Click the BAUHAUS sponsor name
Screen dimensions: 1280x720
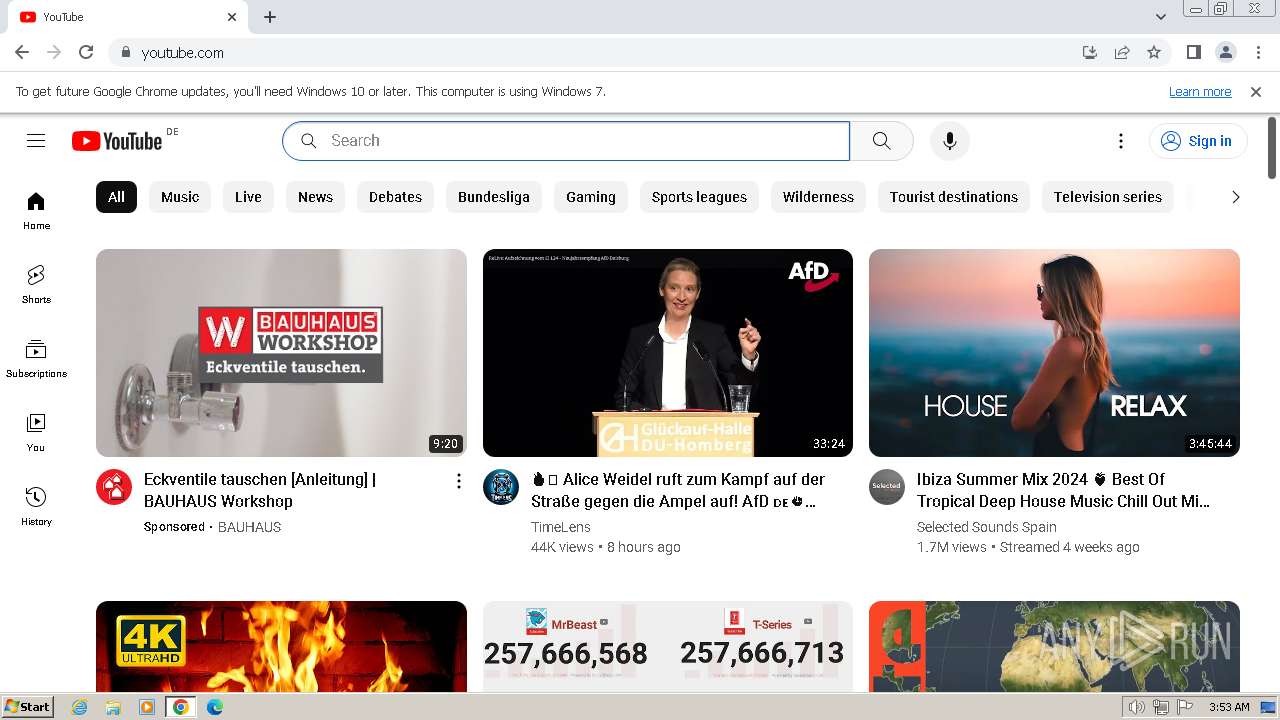tap(249, 527)
